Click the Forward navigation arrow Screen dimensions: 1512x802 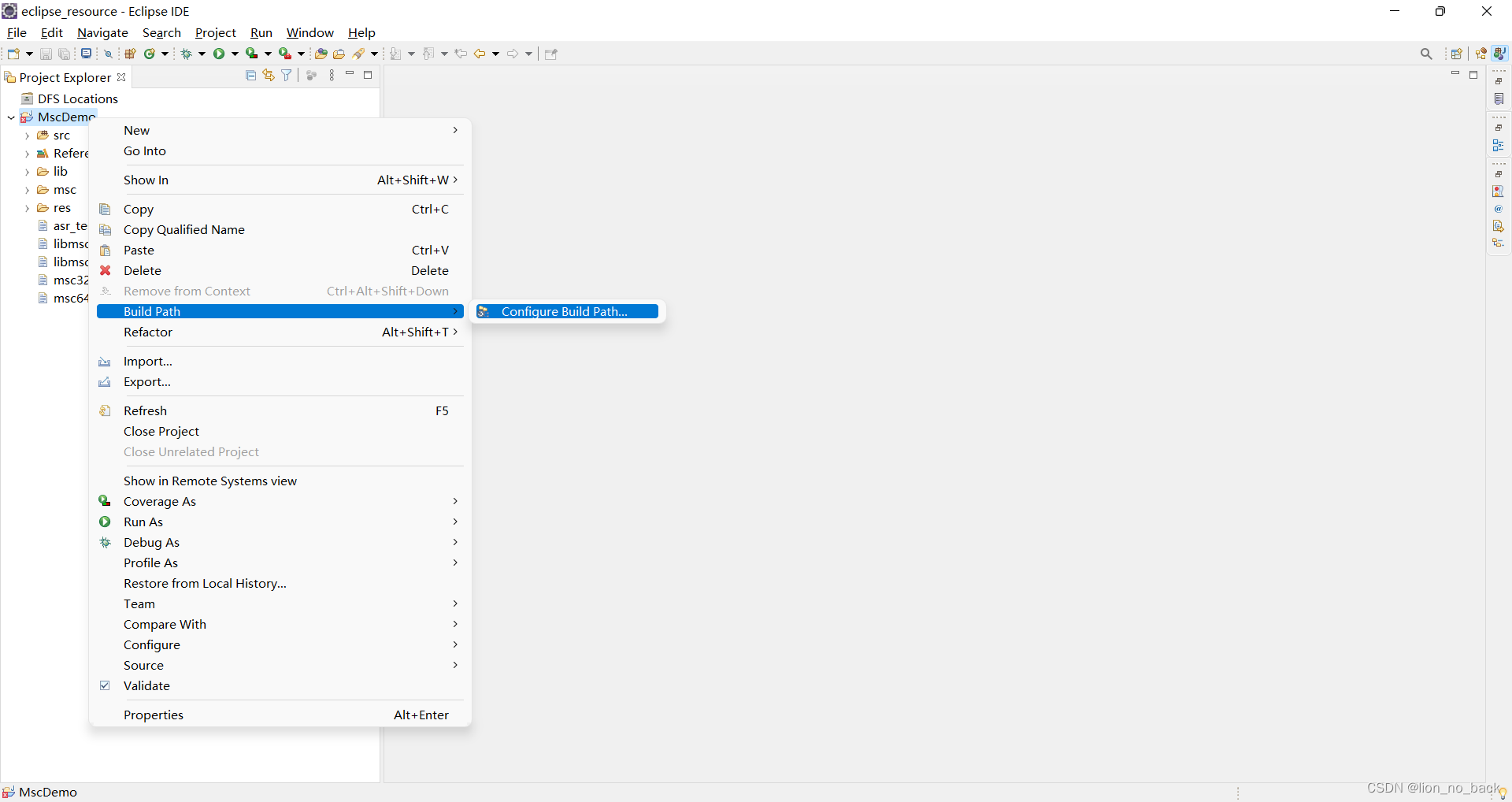[x=513, y=54]
